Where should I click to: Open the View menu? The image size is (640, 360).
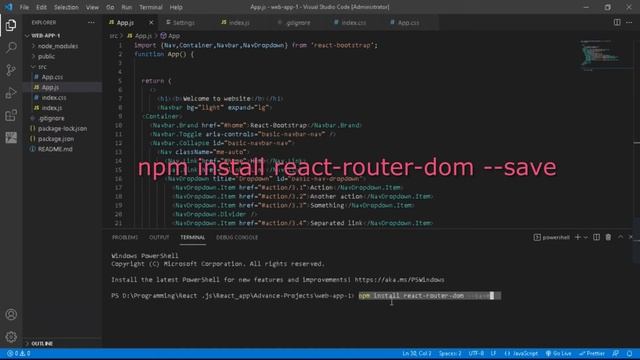(92, 7)
